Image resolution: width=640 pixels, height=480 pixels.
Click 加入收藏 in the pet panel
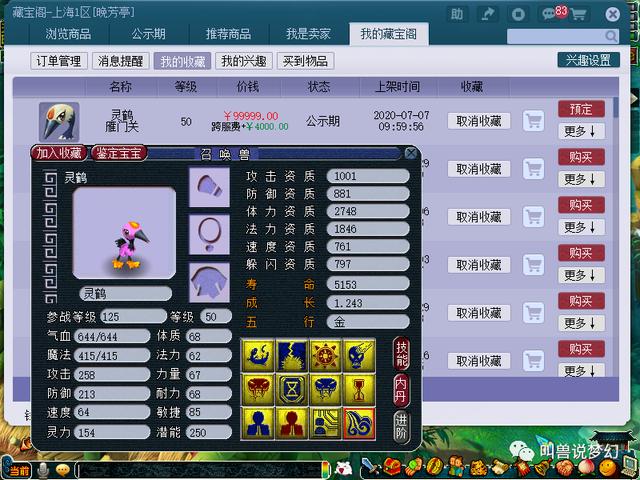point(59,153)
